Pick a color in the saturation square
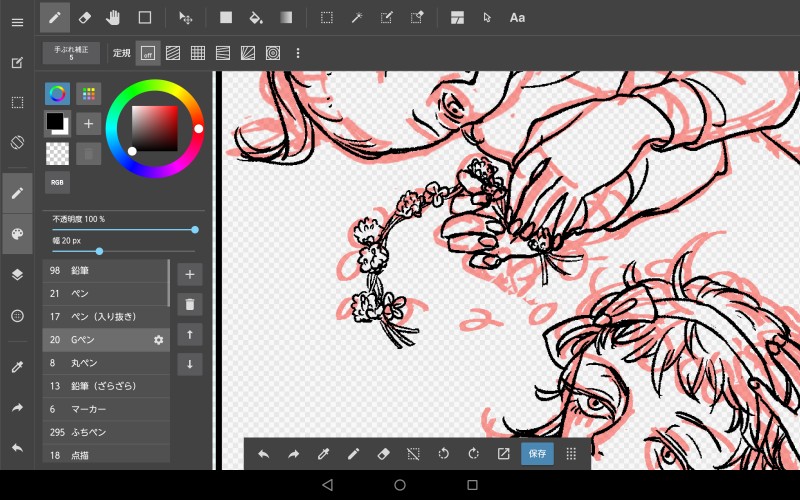The image size is (800, 500). coord(155,129)
